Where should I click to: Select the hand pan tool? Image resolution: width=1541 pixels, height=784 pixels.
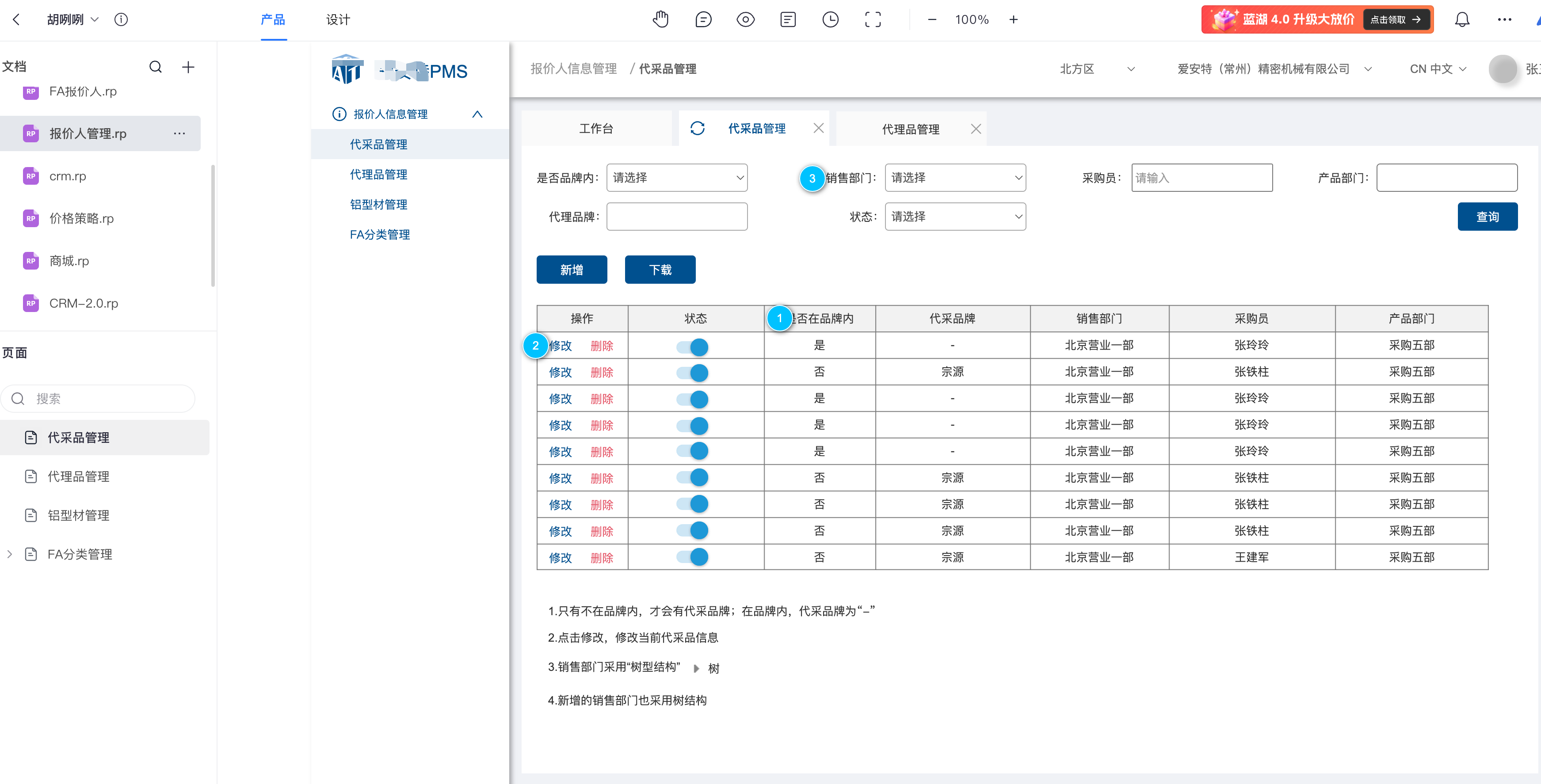[660, 20]
